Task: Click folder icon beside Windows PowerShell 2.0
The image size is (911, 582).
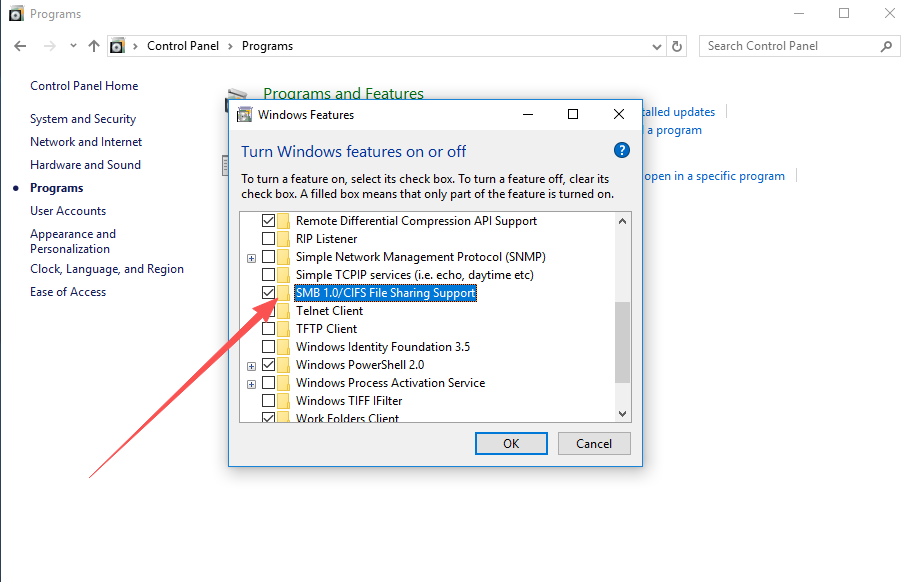Action: click(x=284, y=365)
